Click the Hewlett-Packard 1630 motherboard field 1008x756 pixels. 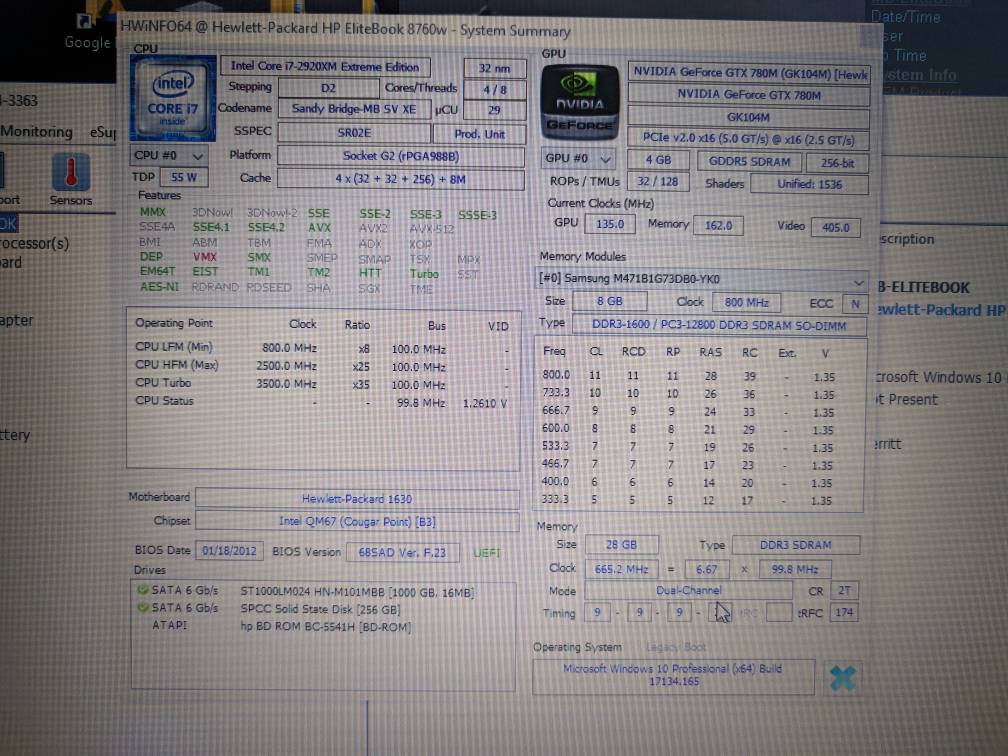tap(357, 499)
